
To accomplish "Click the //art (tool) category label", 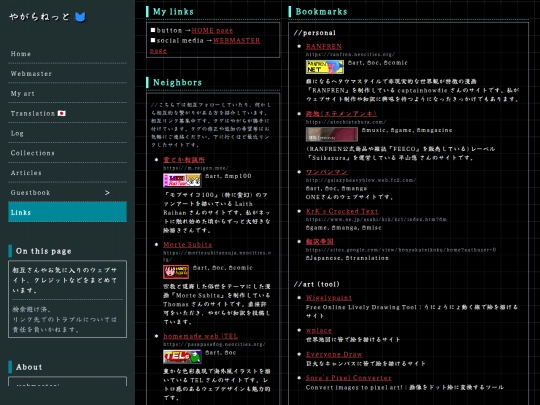I will (316, 284).
